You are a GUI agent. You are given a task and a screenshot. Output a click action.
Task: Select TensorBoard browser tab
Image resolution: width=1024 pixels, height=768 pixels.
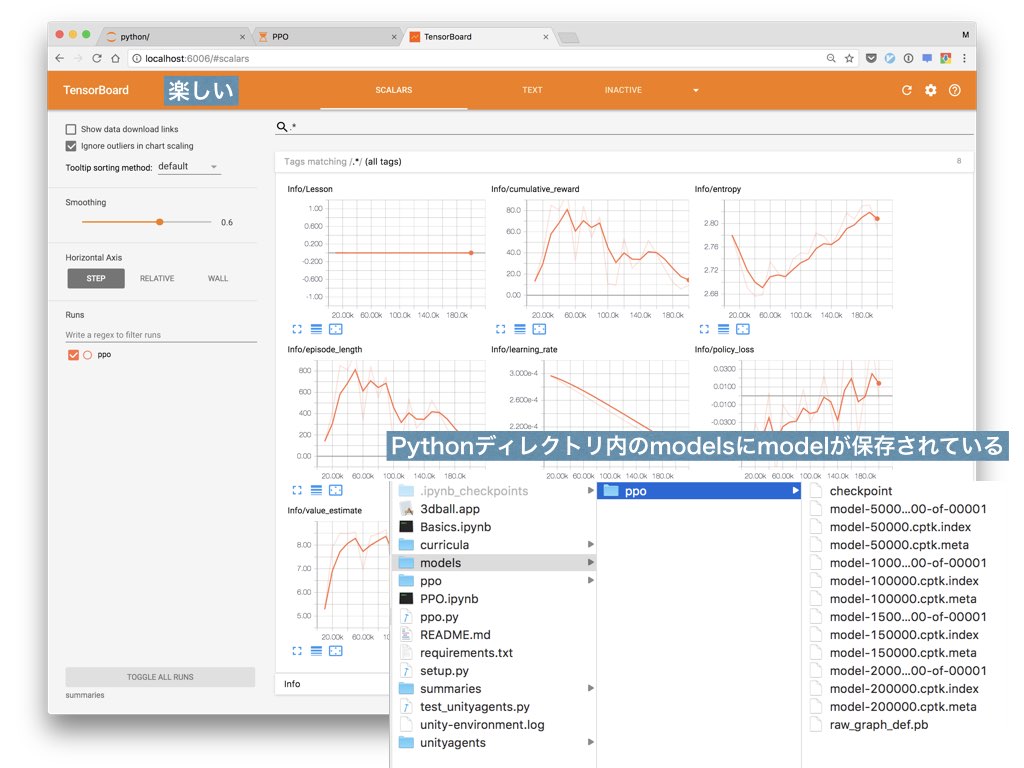point(478,37)
